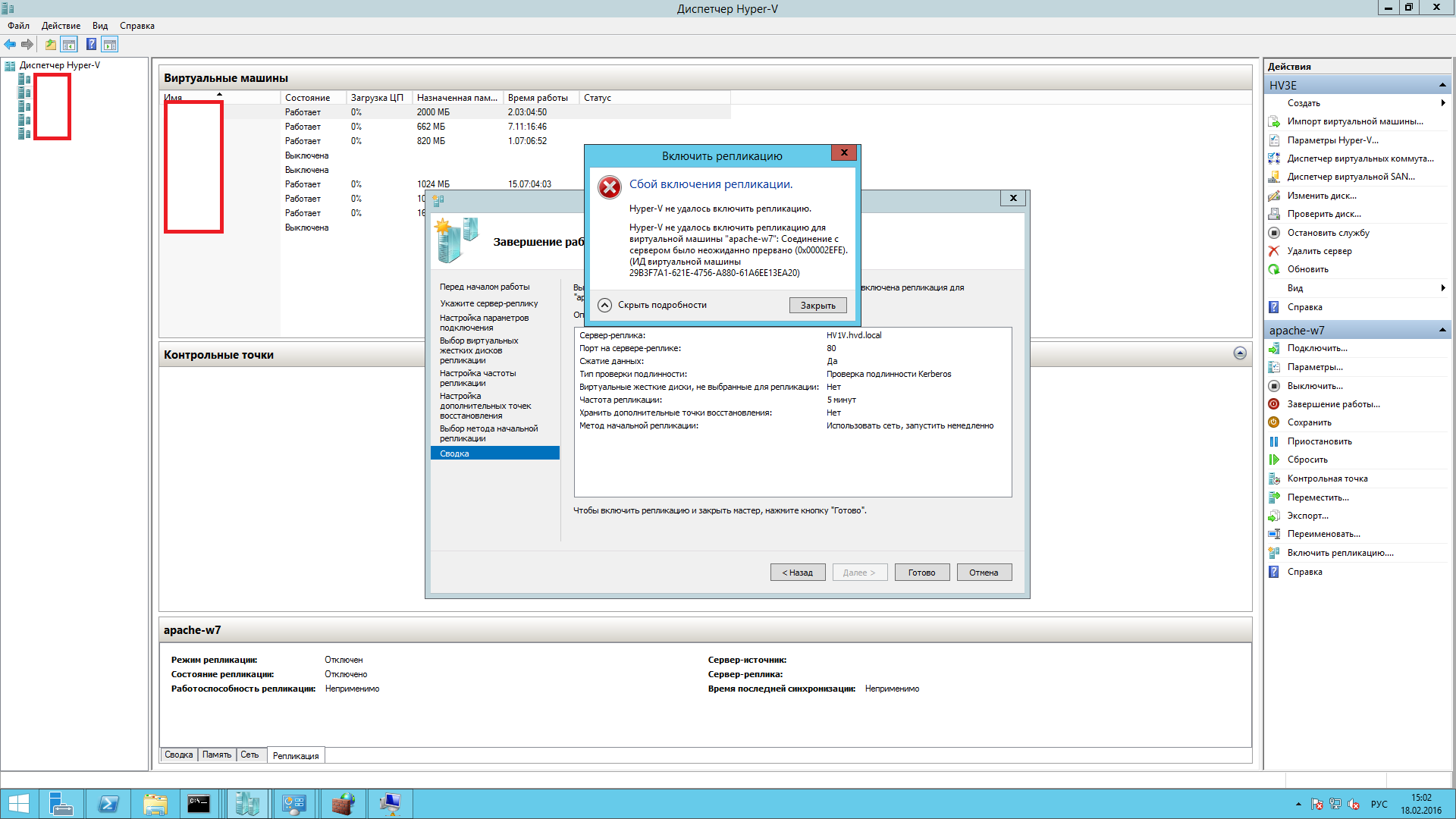This screenshot has height=819, width=1456.
Task: Open Диспетчер виртуальных коммутаторов action
Action: pos(1360,158)
